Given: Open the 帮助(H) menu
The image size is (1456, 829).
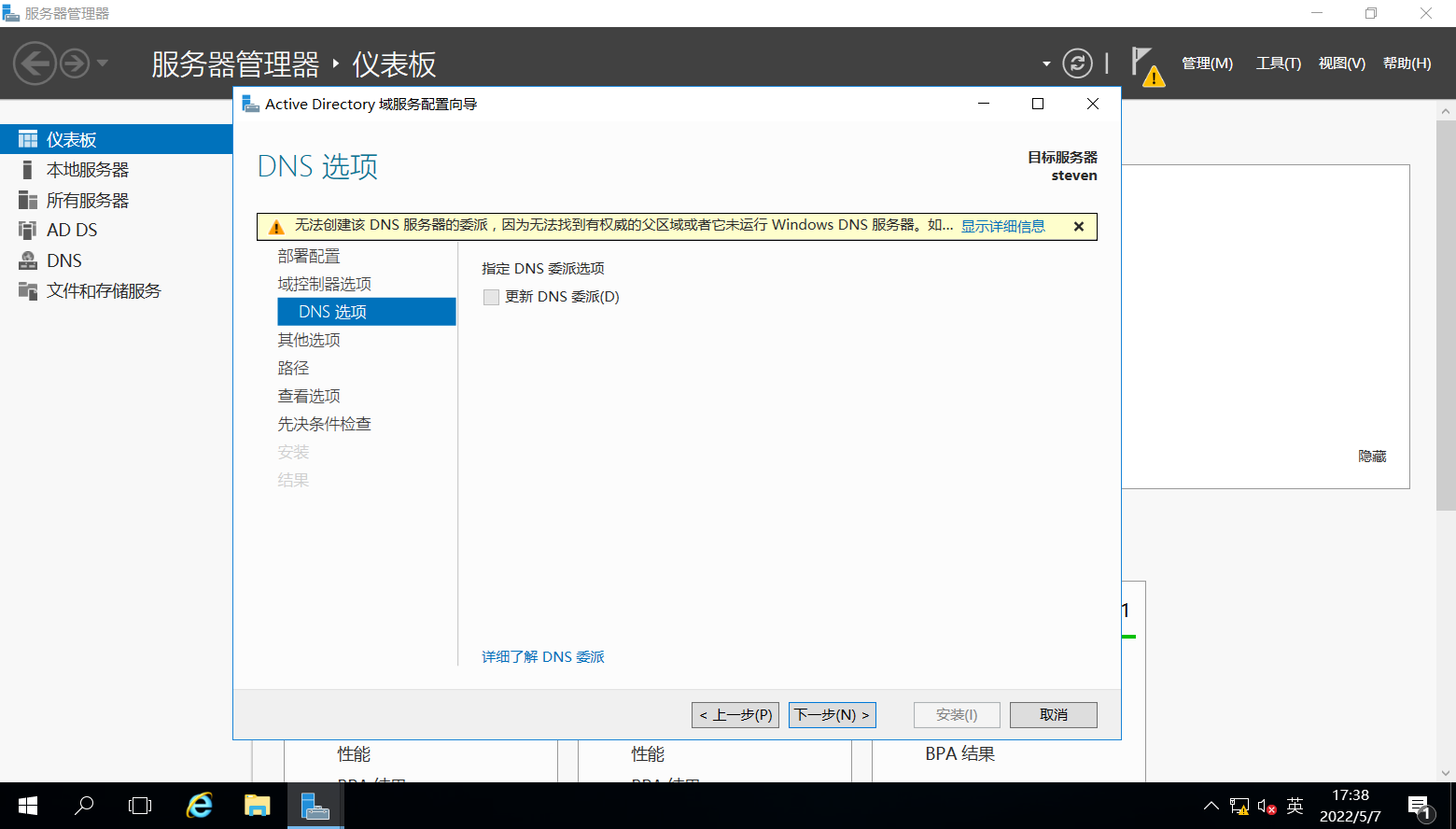Looking at the screenshot, I should point(1407,63).
